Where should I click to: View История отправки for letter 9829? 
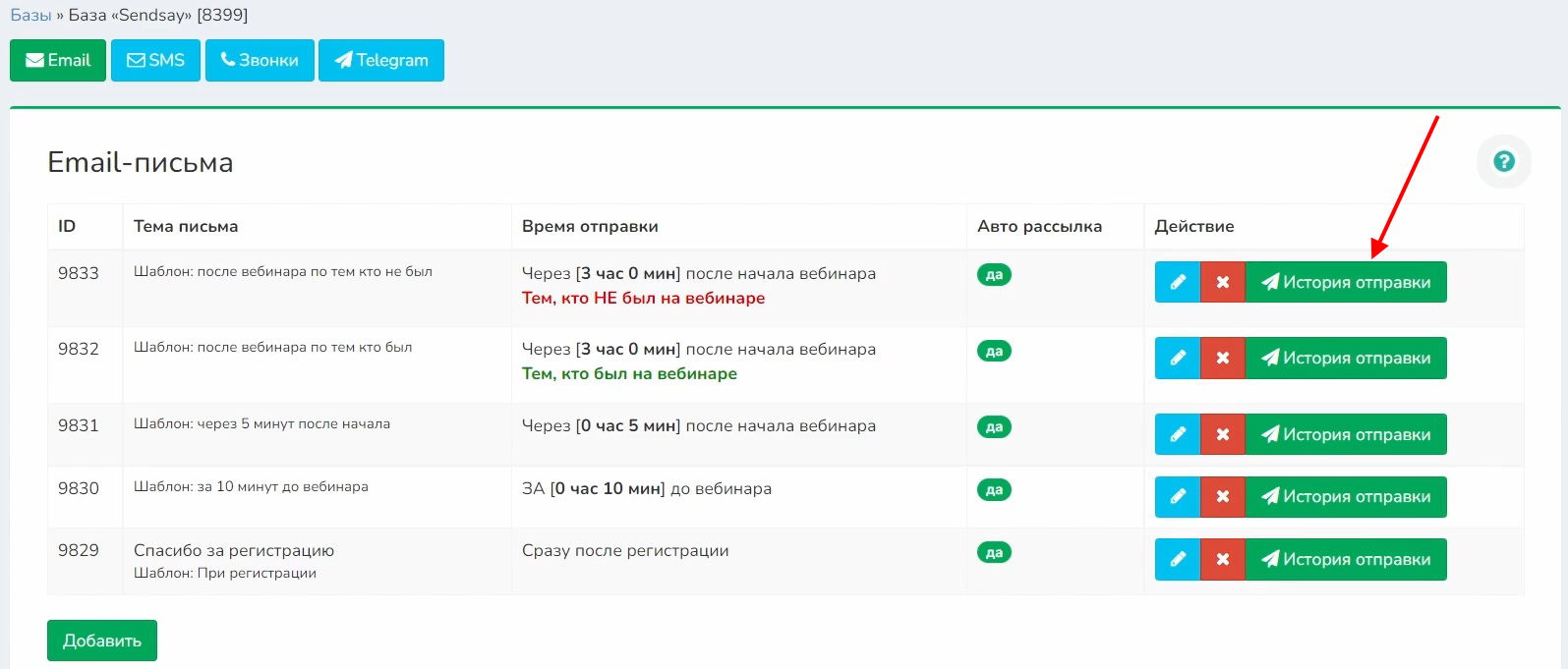click(1346, 559)
